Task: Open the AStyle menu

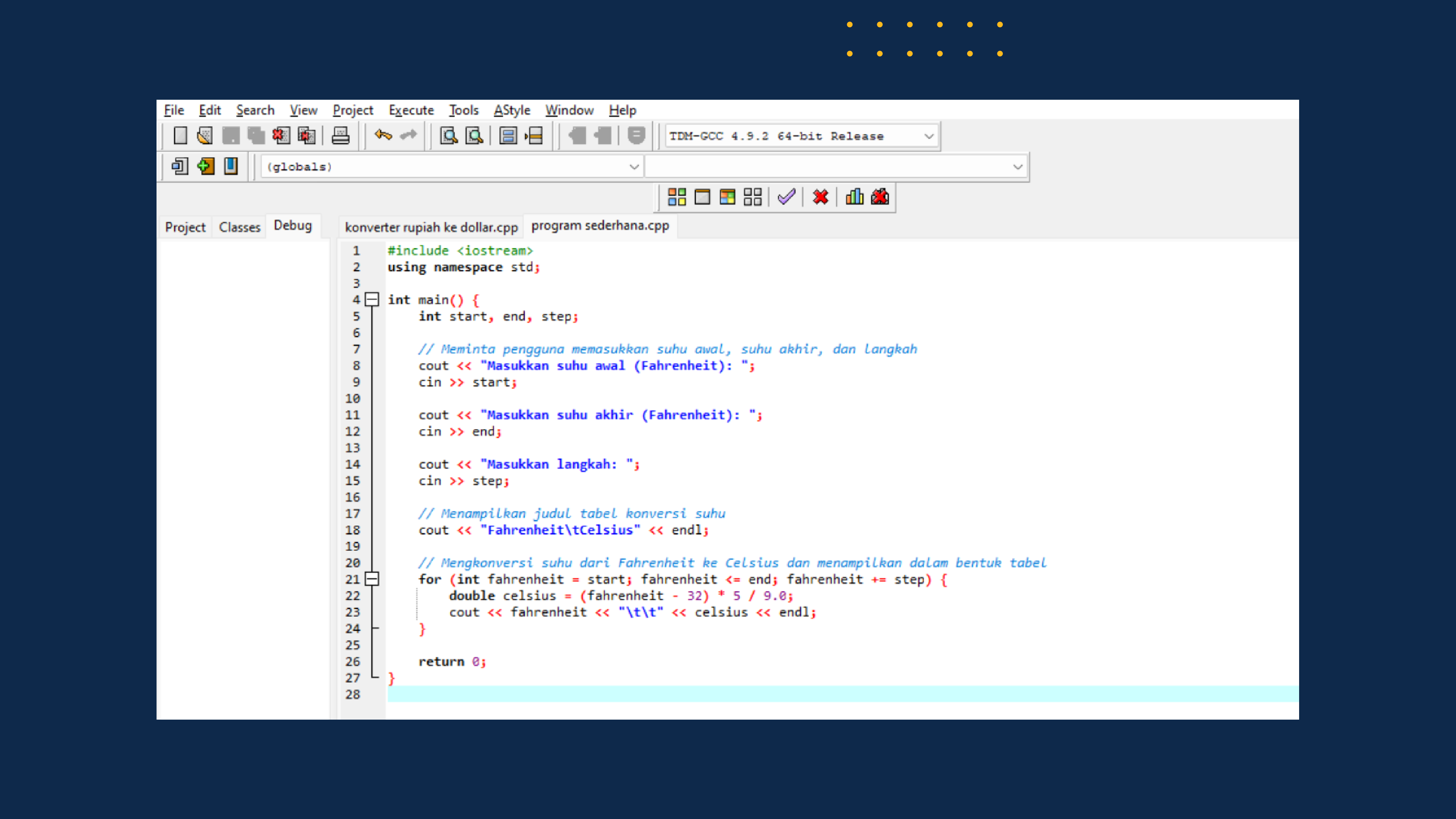Action: point(512,110)
